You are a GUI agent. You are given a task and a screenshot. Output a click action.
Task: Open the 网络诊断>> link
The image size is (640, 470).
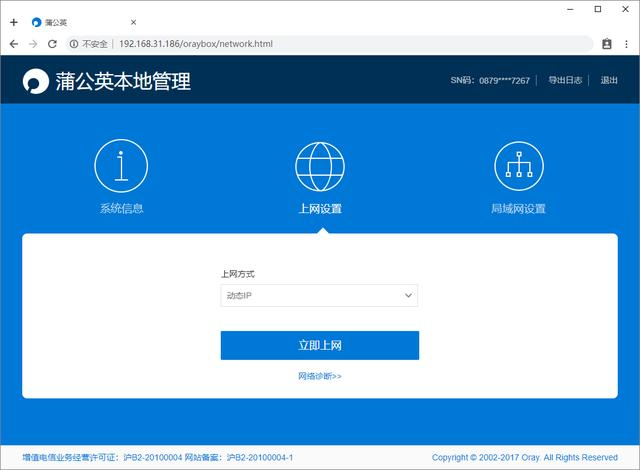click(x=319, y=376)
